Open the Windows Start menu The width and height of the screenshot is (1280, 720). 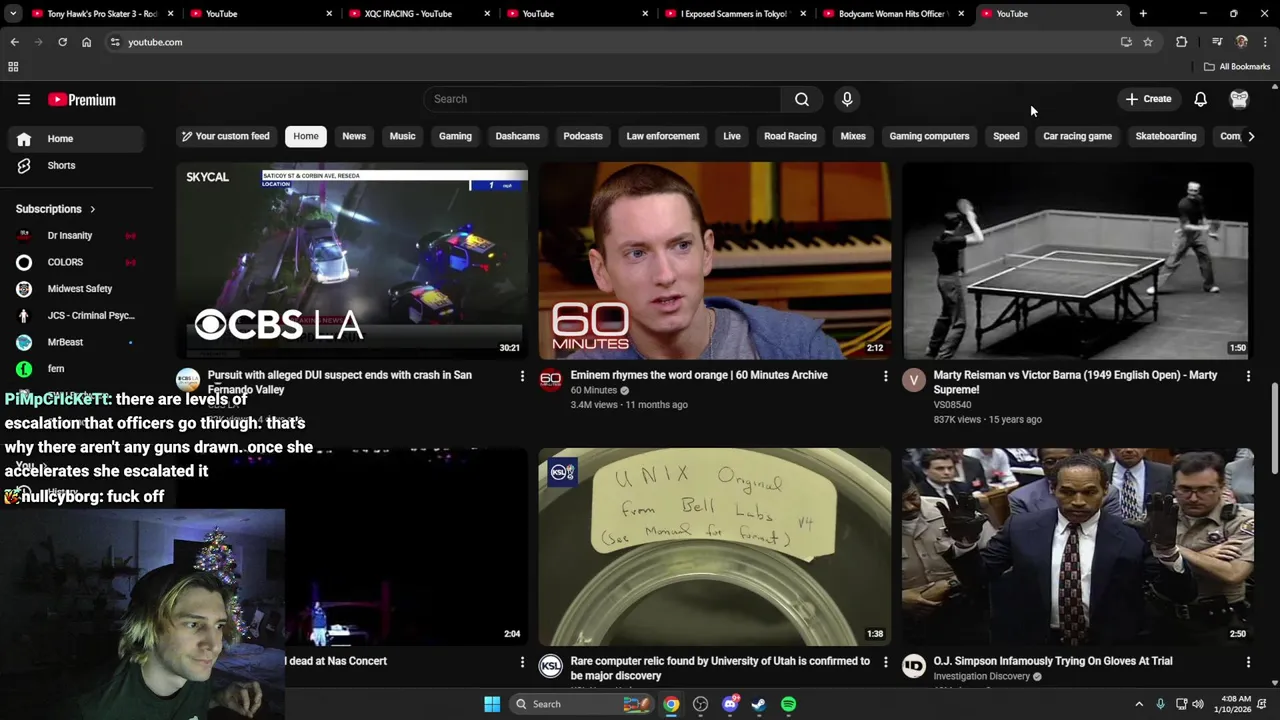tap(492, 704)
